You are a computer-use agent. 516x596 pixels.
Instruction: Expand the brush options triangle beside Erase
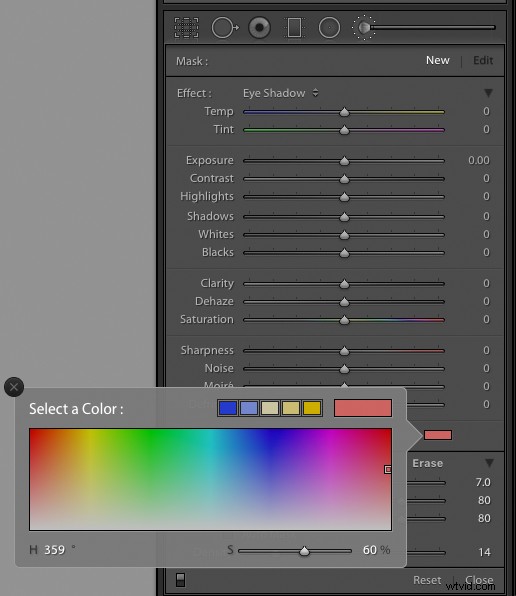coord(489,463)
